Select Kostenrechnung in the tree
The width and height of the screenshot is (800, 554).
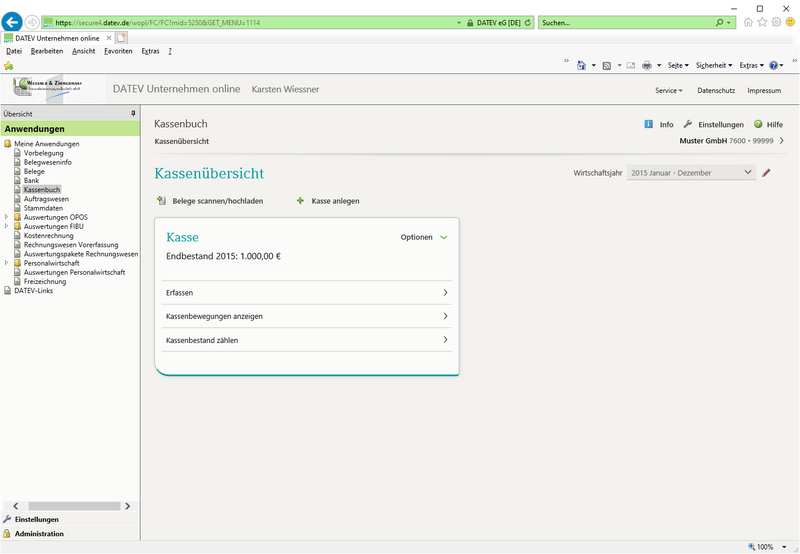tap(48, 235)
